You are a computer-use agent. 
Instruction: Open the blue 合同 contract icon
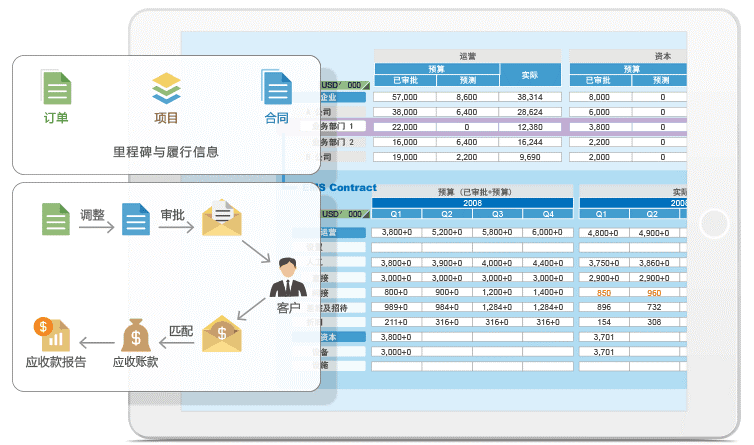[x=276, y=88]
